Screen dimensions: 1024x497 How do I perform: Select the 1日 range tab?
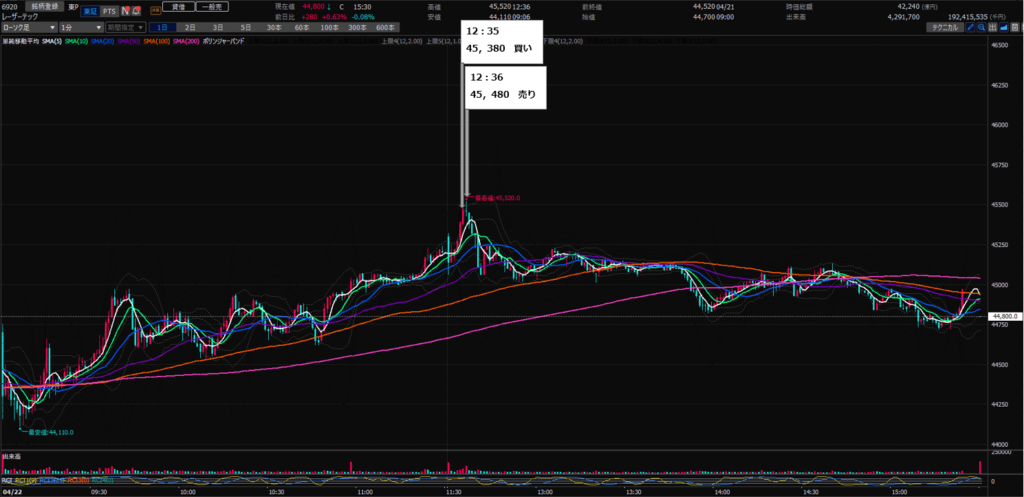pyautogui.click(x=164, y=27)
